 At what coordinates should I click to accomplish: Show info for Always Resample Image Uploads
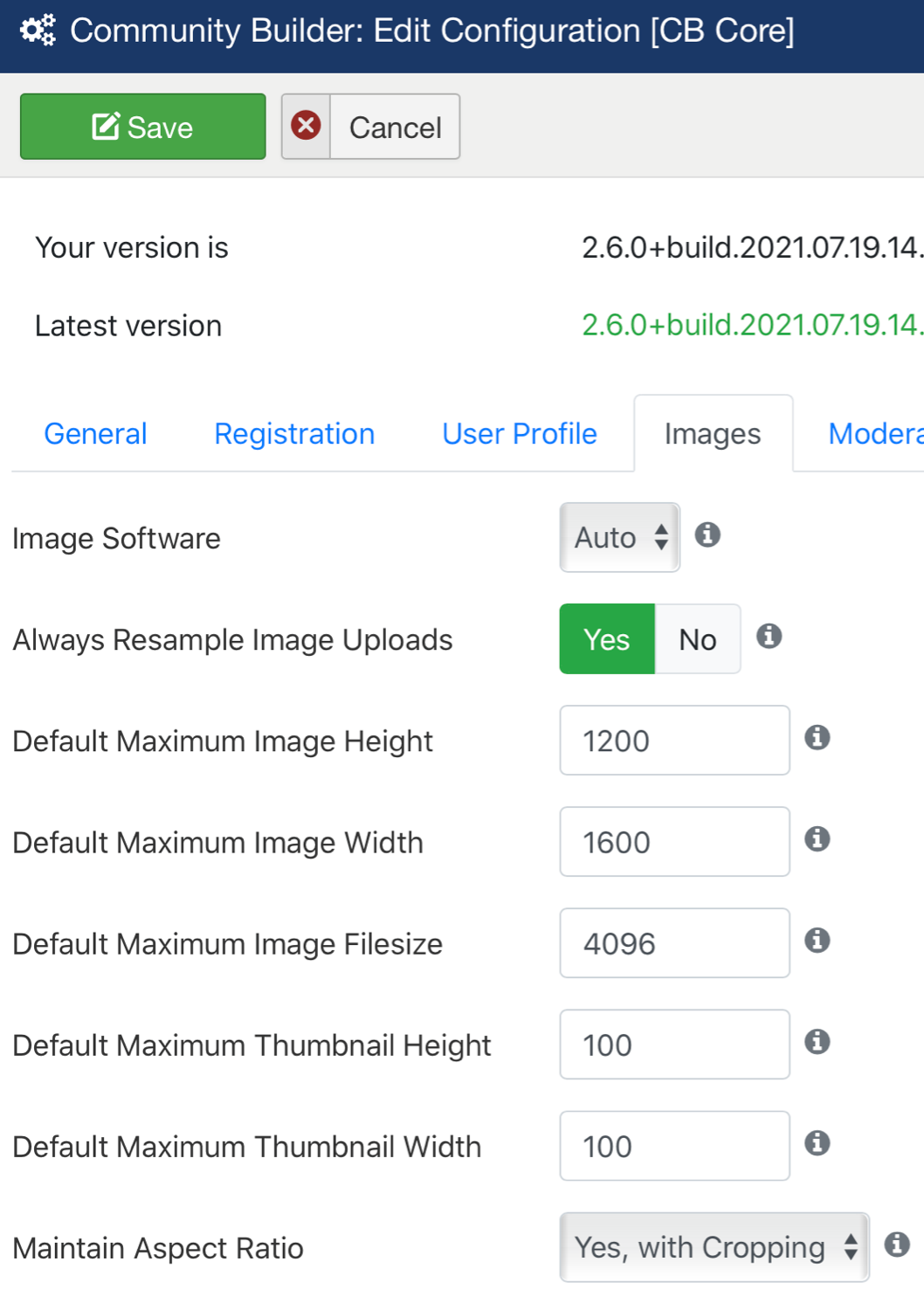coord(769,636)
